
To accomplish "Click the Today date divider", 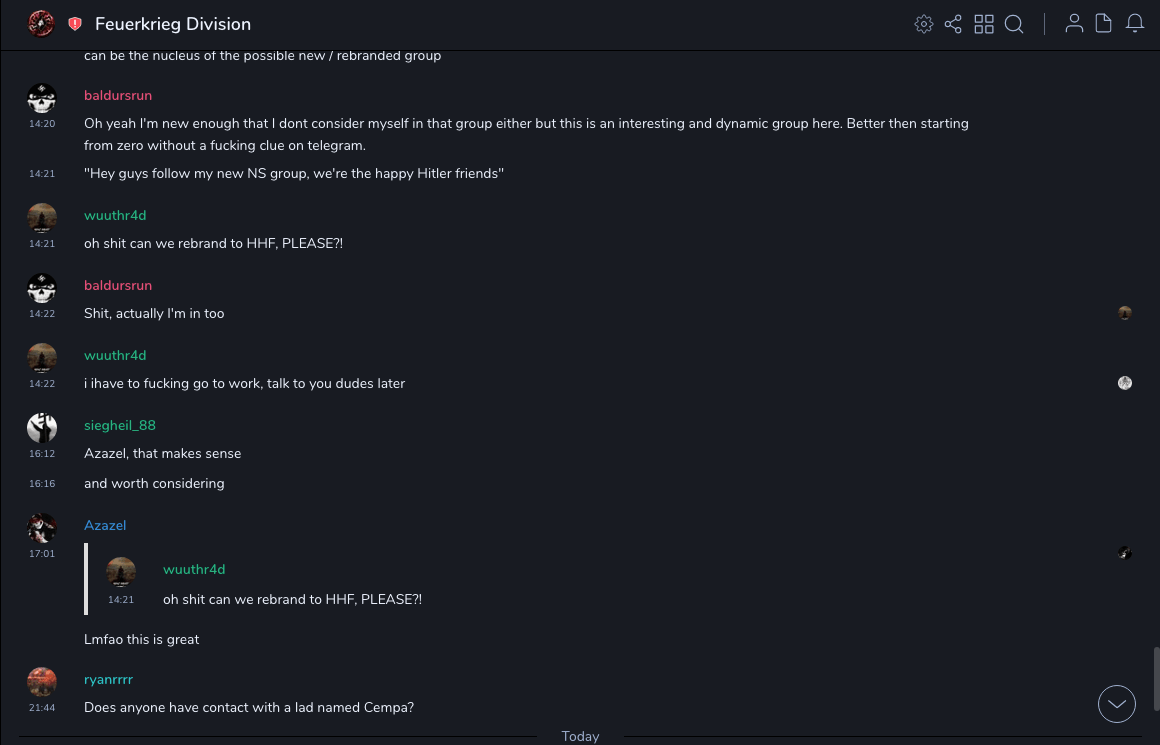I will (x=580, y=736).
